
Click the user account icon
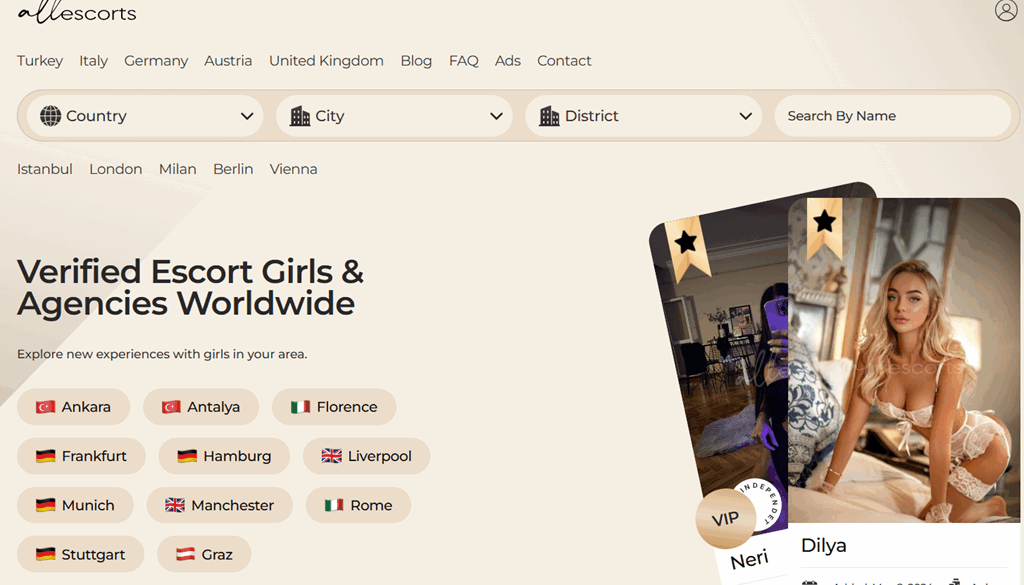tap(1005, 11)
